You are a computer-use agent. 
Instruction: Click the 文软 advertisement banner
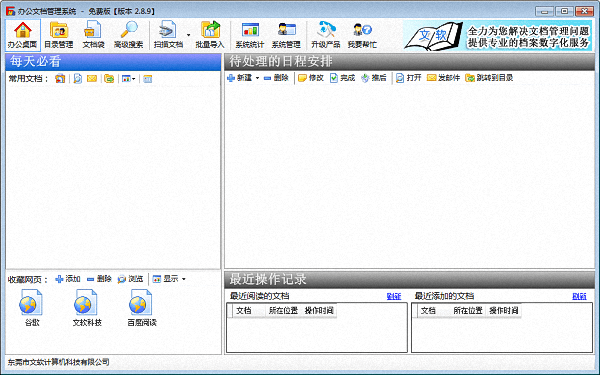[x=497, y=36]
